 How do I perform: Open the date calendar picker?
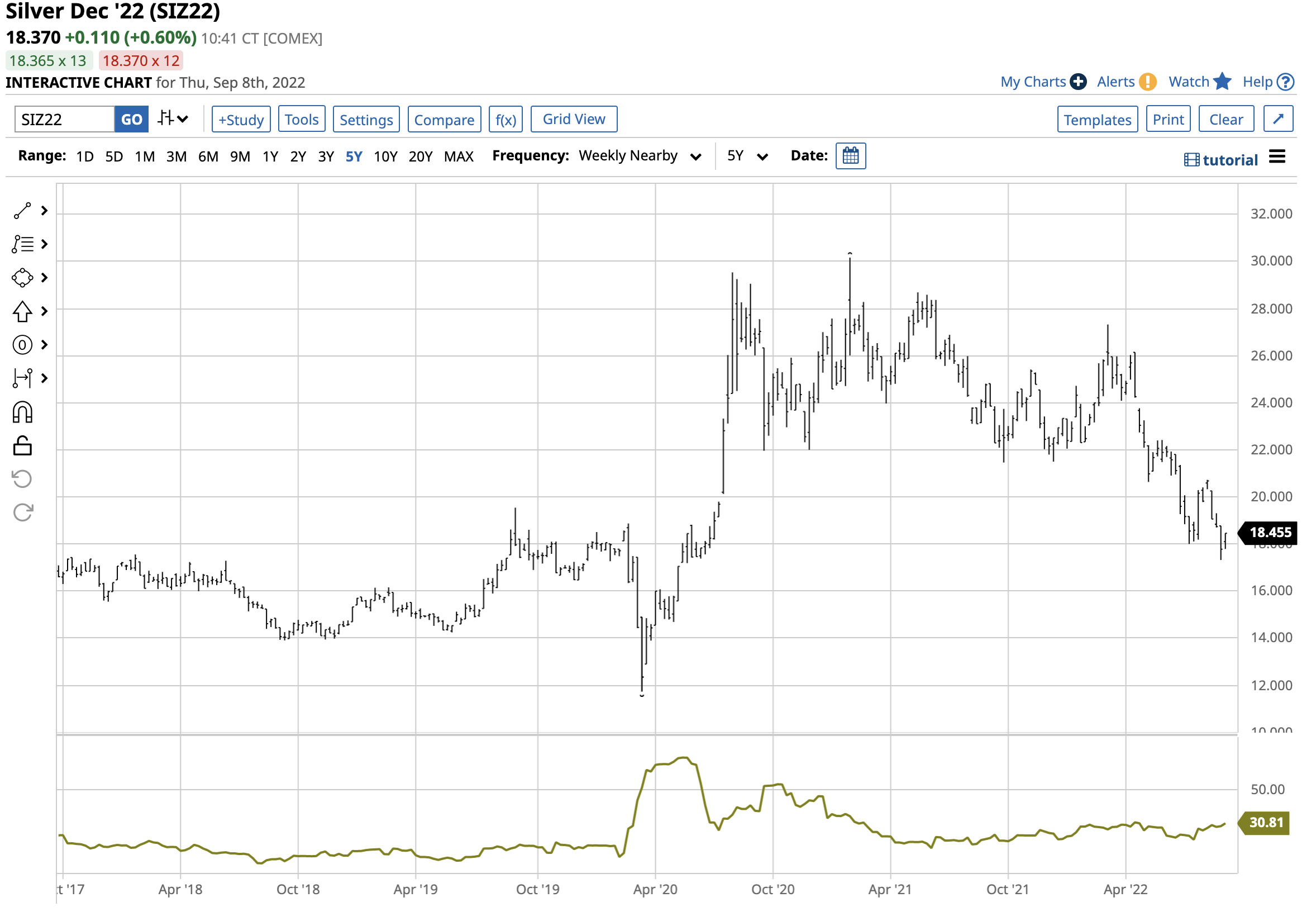pyautogui.click(x=851, y=156)
